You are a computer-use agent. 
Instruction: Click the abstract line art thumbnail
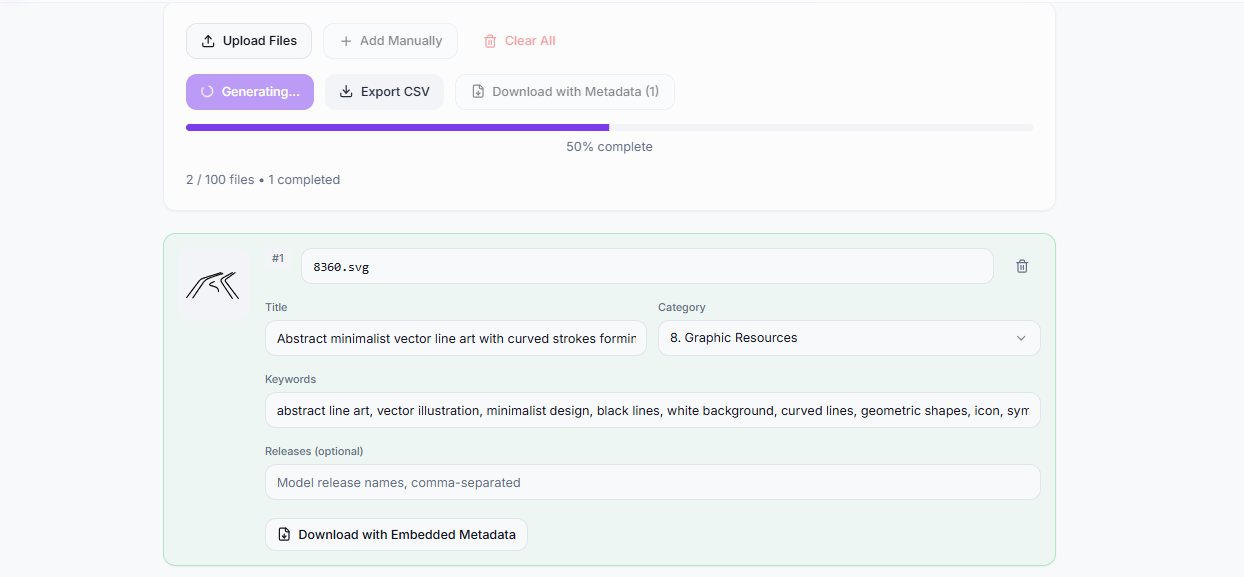pyautogui.click(x=213, y=287)
